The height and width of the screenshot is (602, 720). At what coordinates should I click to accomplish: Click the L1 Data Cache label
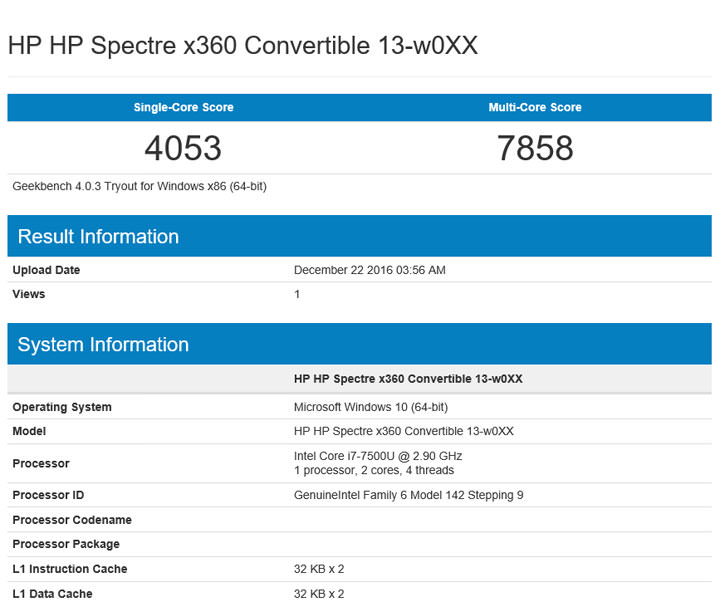[x=52, y=594]
